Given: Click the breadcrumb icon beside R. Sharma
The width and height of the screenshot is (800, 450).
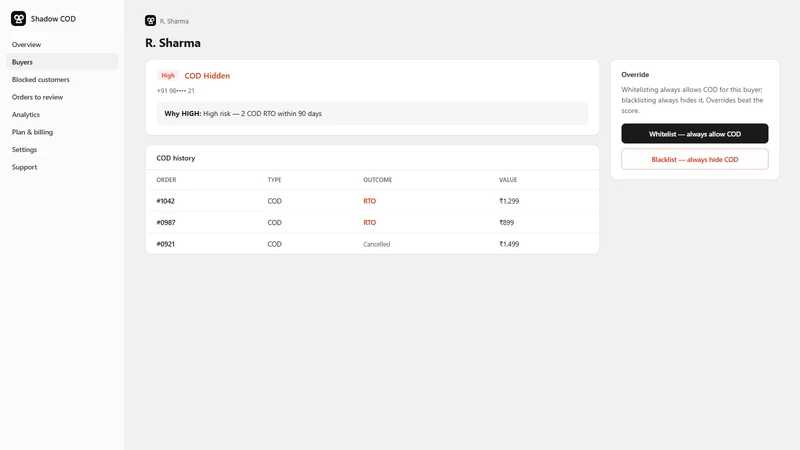Looking at the screenshot, I should tap(151, 20).
